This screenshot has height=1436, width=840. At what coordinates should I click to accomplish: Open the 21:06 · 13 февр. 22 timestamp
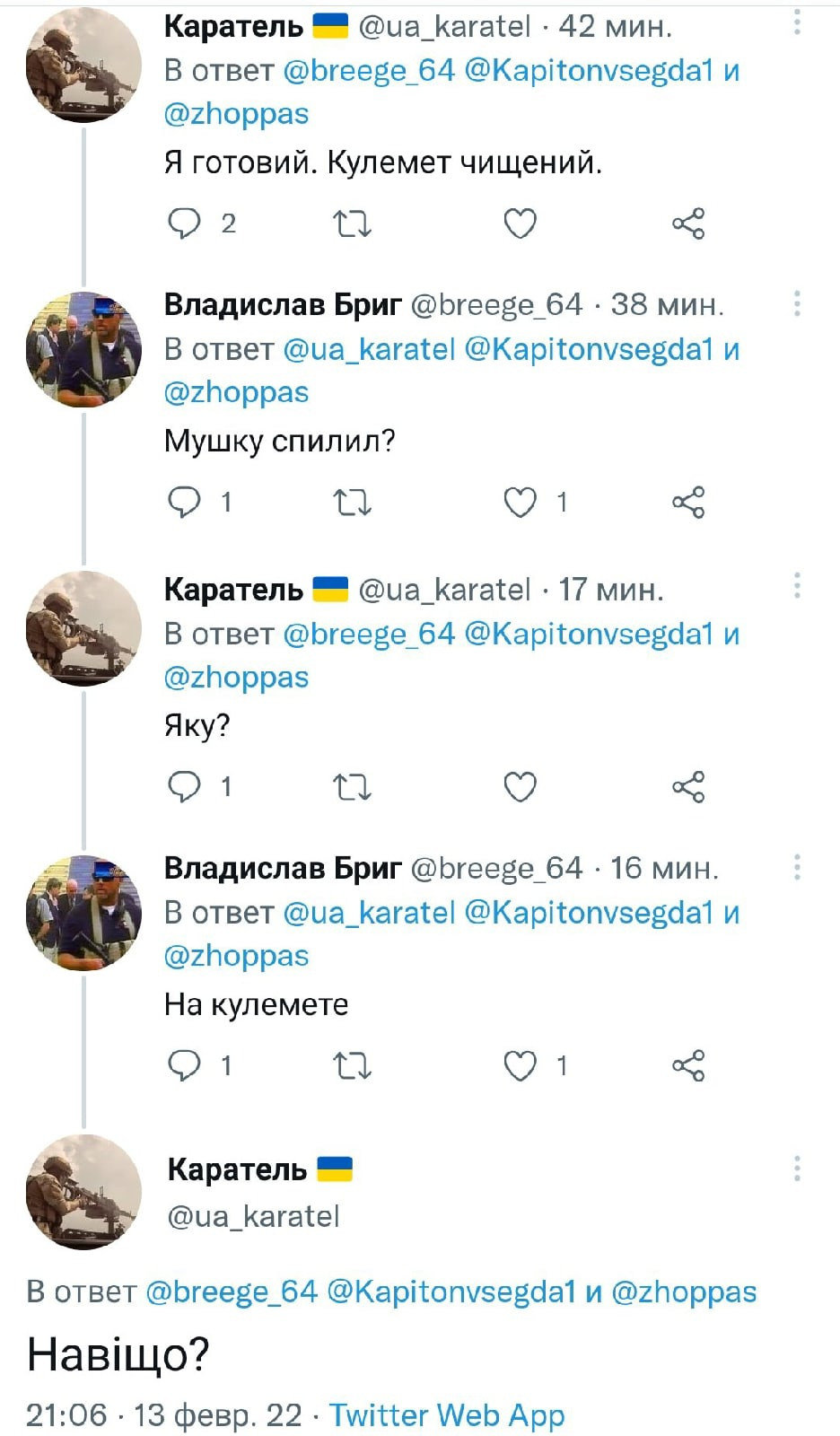point(163,1414)
